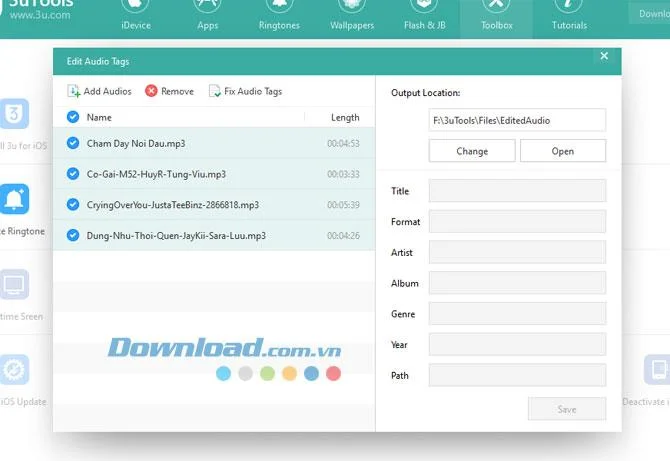
Task: Select the file name CryingOverYou-JustaTeeBinz-2866818.mp3
Action: (x=173, y=205)
